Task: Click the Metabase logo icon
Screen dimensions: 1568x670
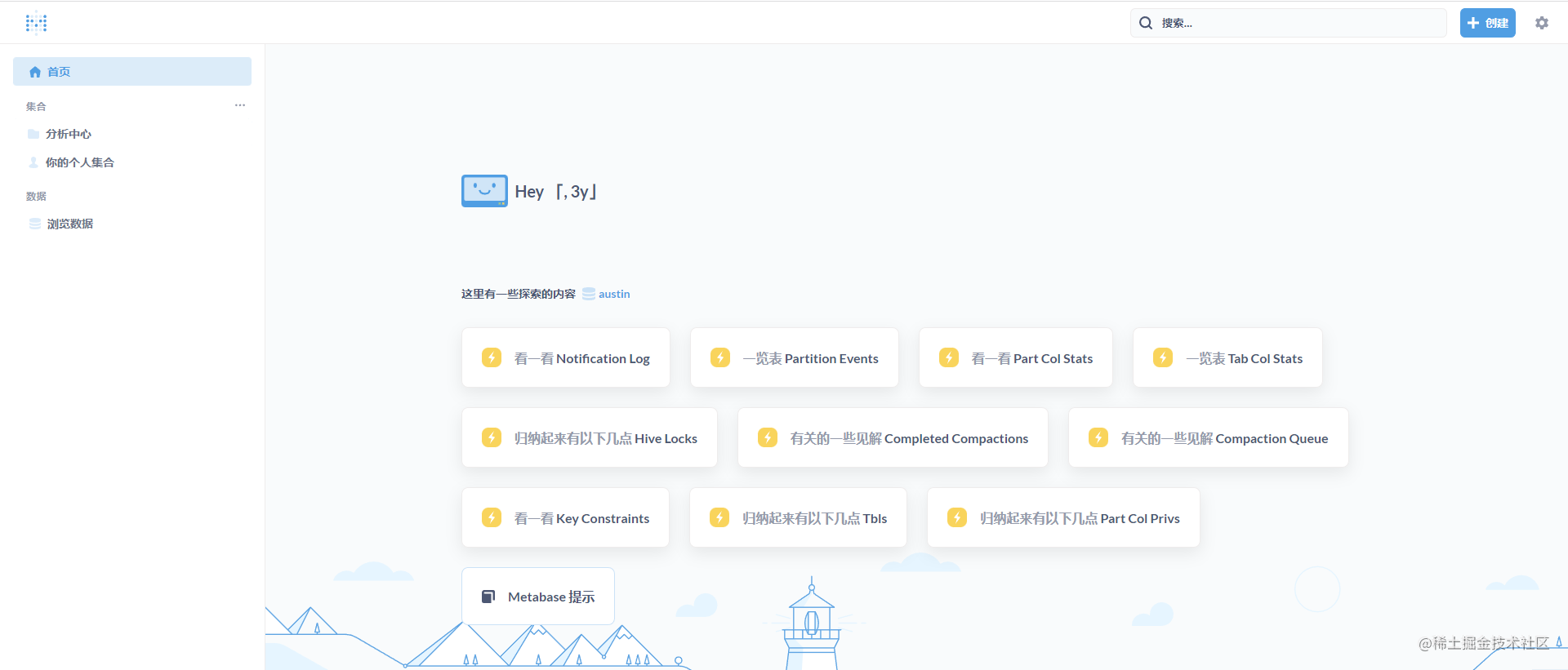Action: [x=36, y=23]
